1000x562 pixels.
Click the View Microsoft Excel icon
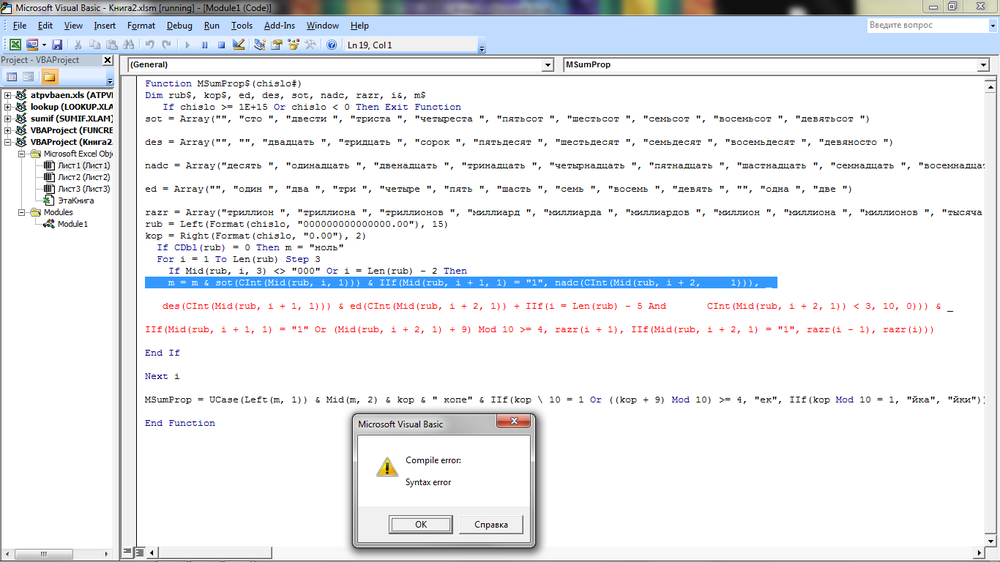pos(15,45)
